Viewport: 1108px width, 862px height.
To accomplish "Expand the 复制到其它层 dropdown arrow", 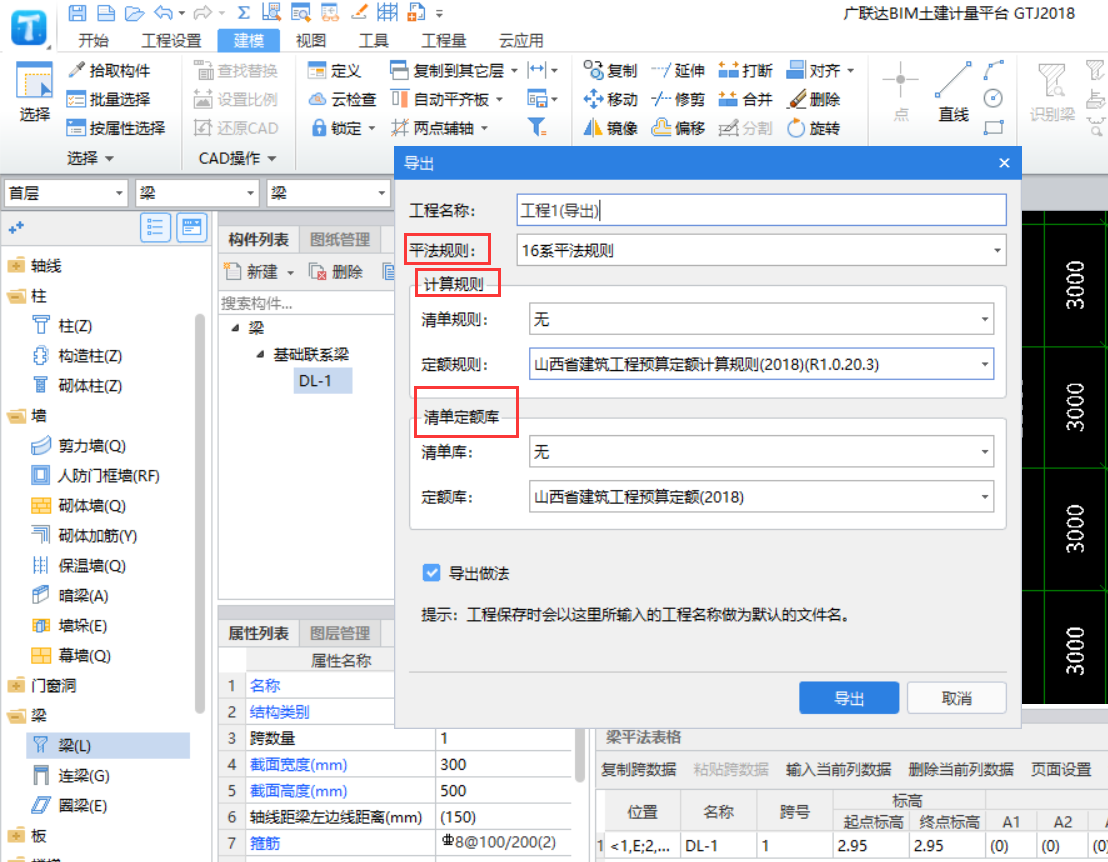I will (514, 70).
